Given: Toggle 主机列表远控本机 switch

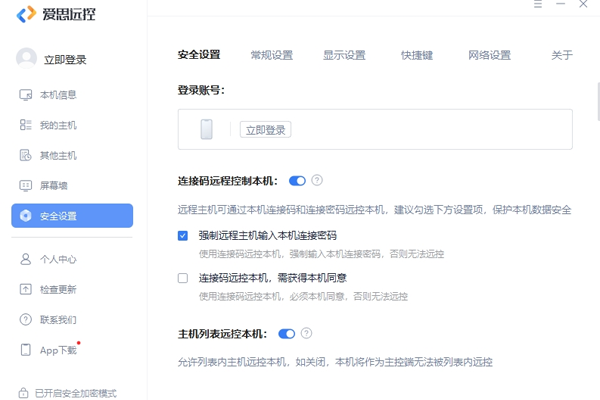Looking at the screenshot, I should (x=287, y=333).
